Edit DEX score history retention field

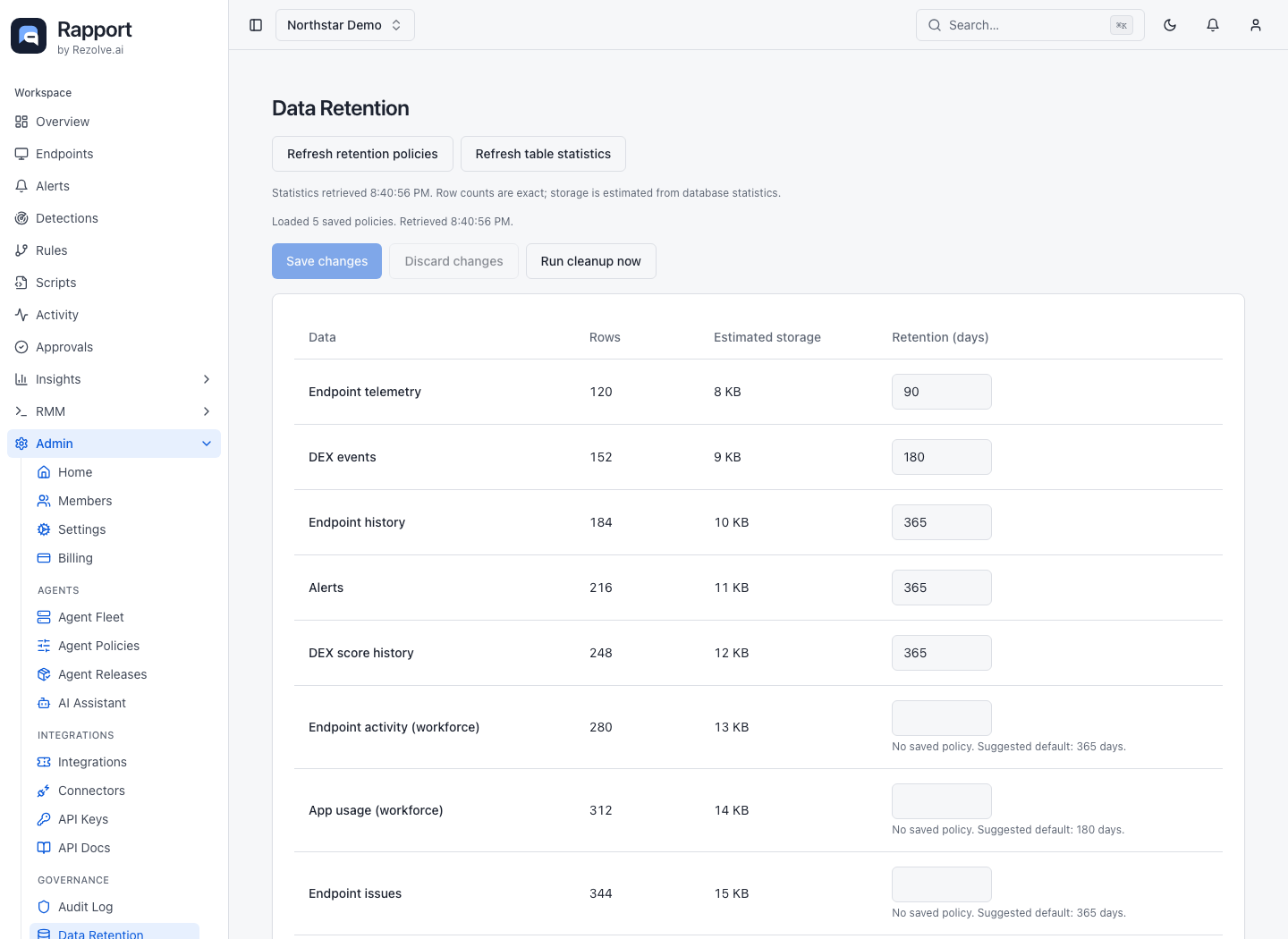[x=941, y=653]
